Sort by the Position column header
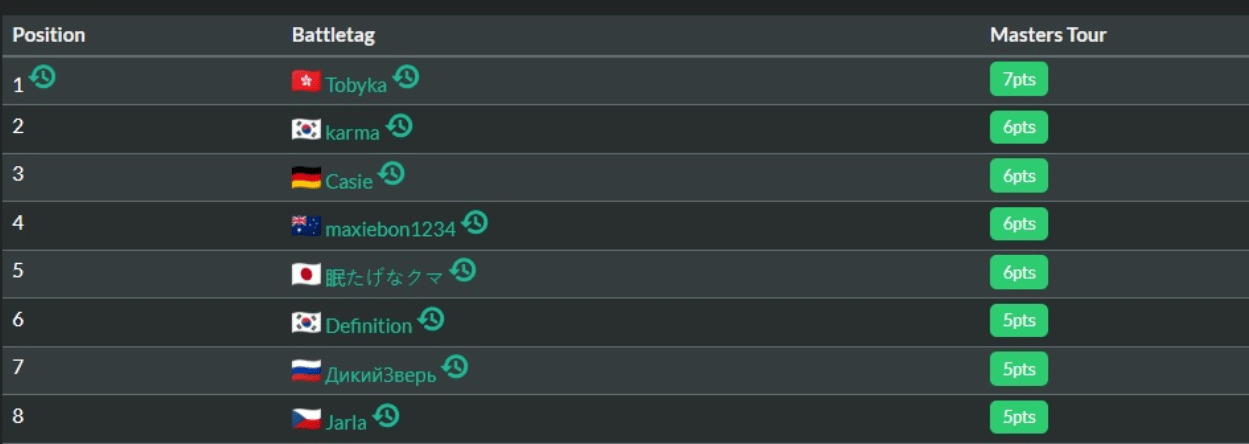Screen dimensions: 1249x444 tap(49, 35)
